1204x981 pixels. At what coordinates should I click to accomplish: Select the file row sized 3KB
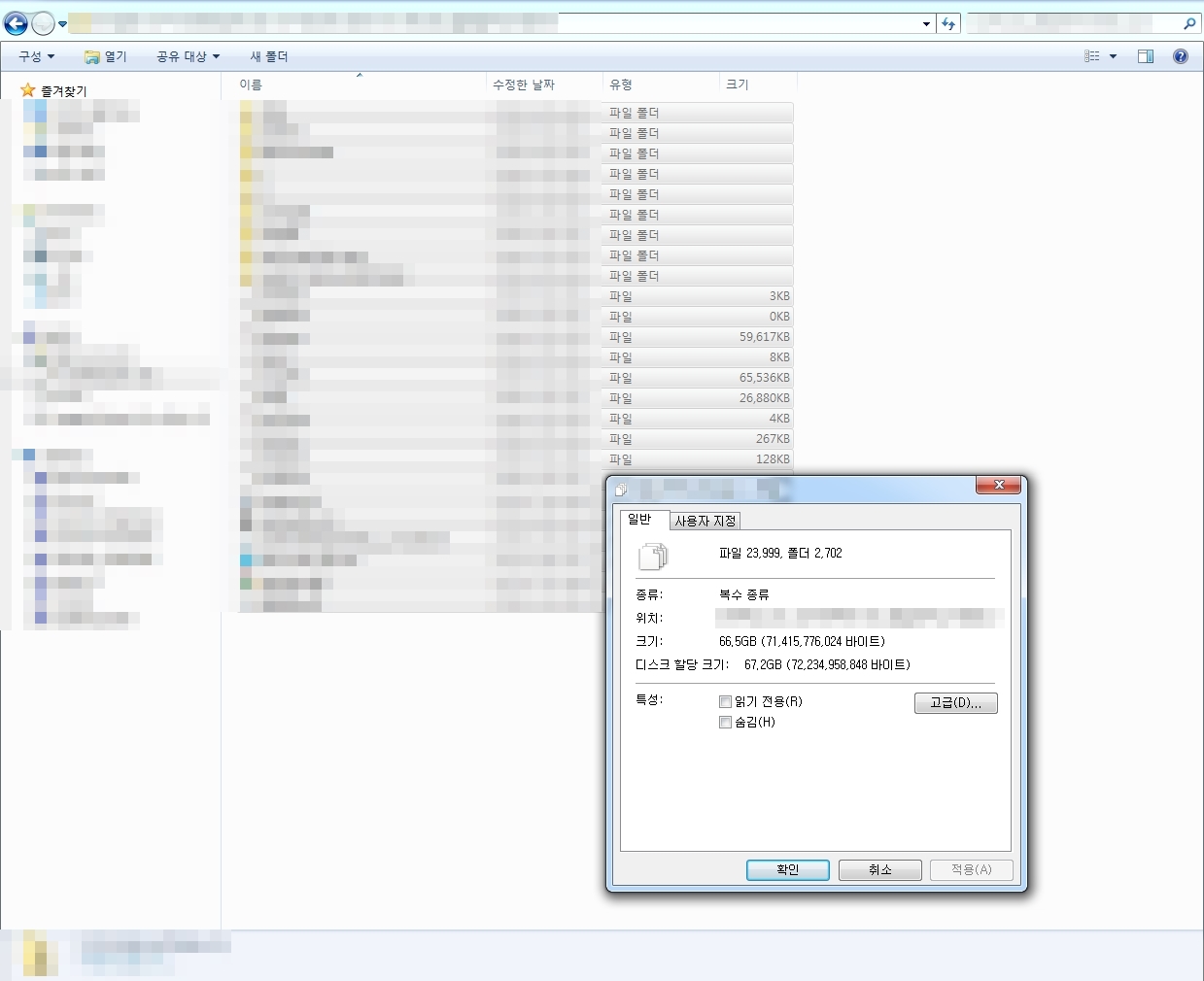coord(517,296)
